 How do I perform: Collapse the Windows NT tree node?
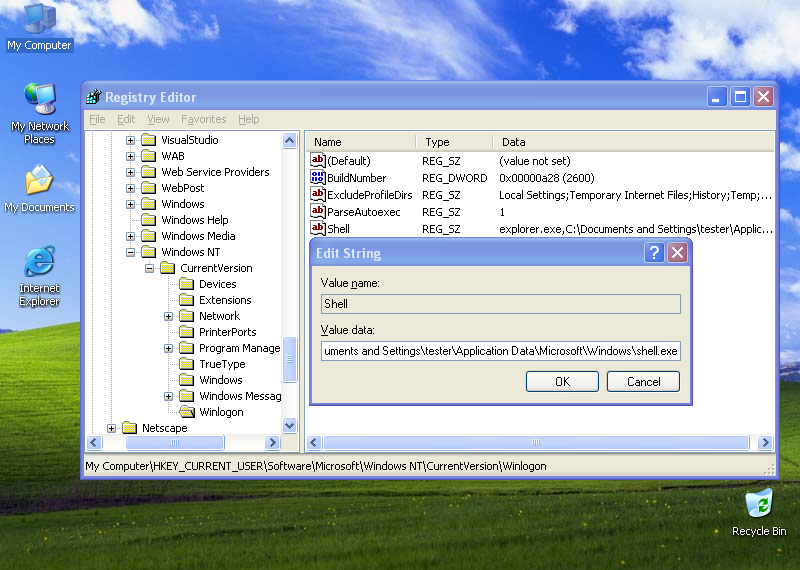130,252
